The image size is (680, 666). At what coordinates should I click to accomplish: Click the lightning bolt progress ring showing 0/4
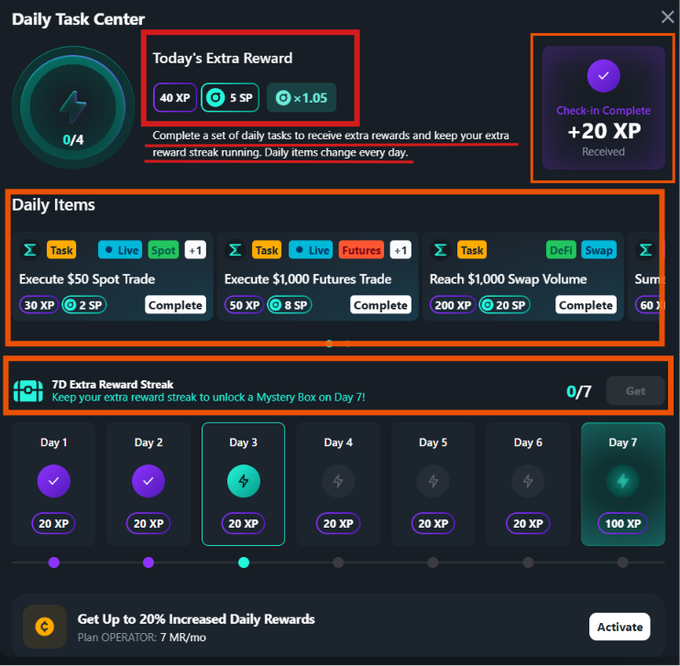73,108
